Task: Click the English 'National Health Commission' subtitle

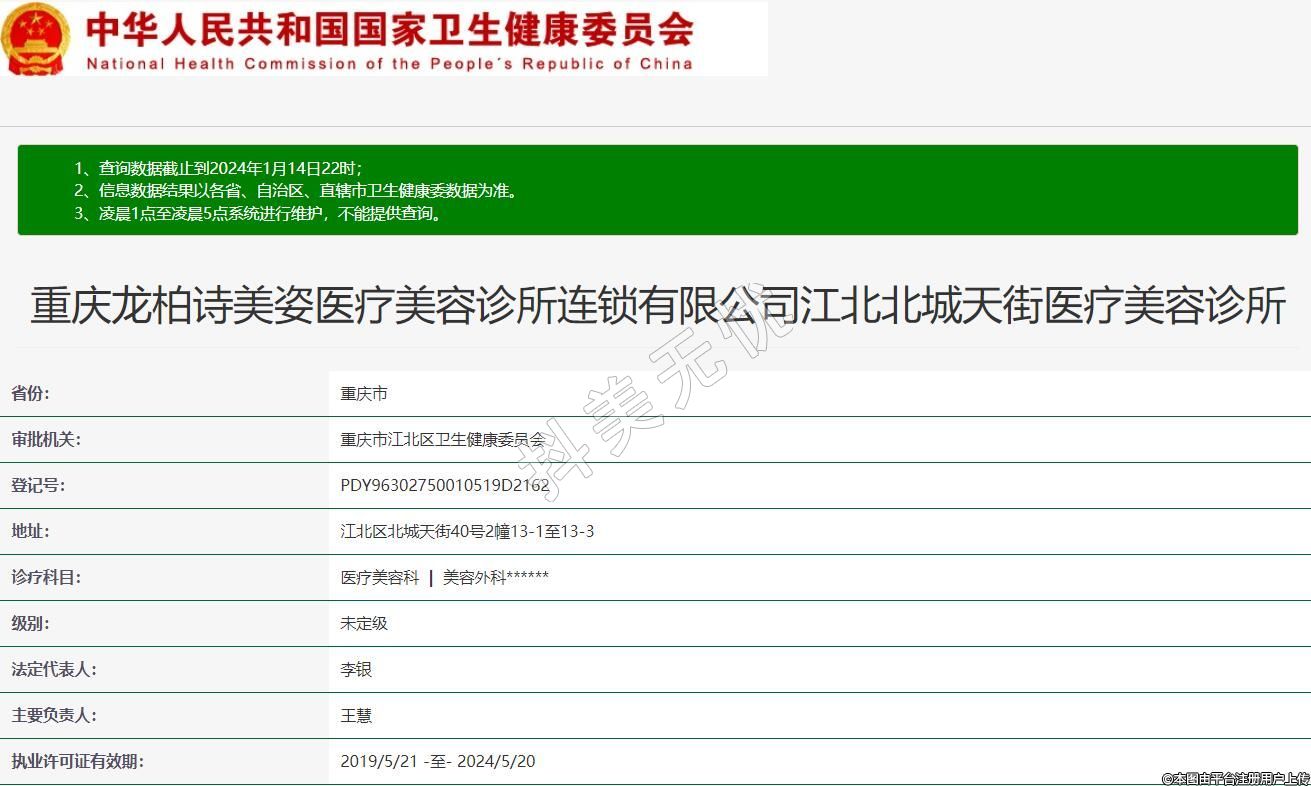Action: click(389, 64)
